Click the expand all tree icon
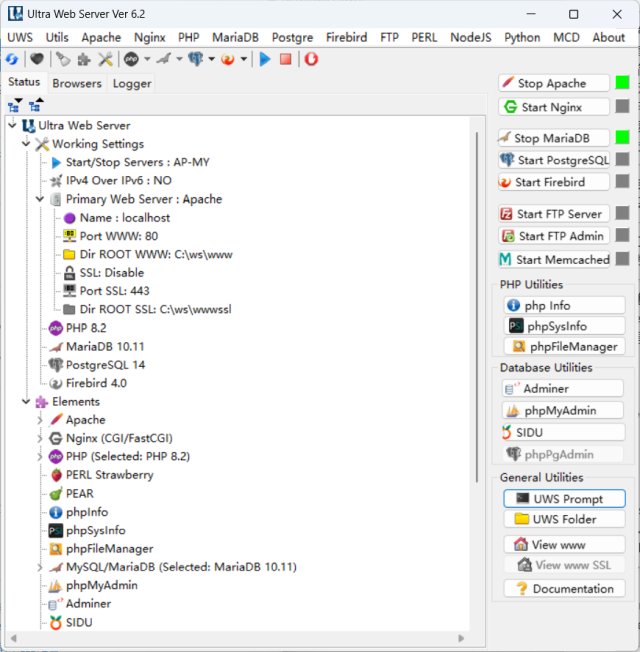This screenshot has height=652, width=640. coord(14,104)
